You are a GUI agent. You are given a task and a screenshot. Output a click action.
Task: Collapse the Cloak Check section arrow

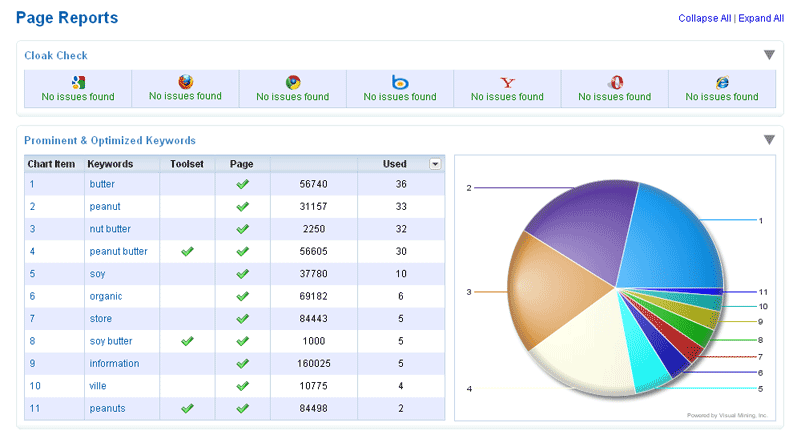[x=769, y=55]
